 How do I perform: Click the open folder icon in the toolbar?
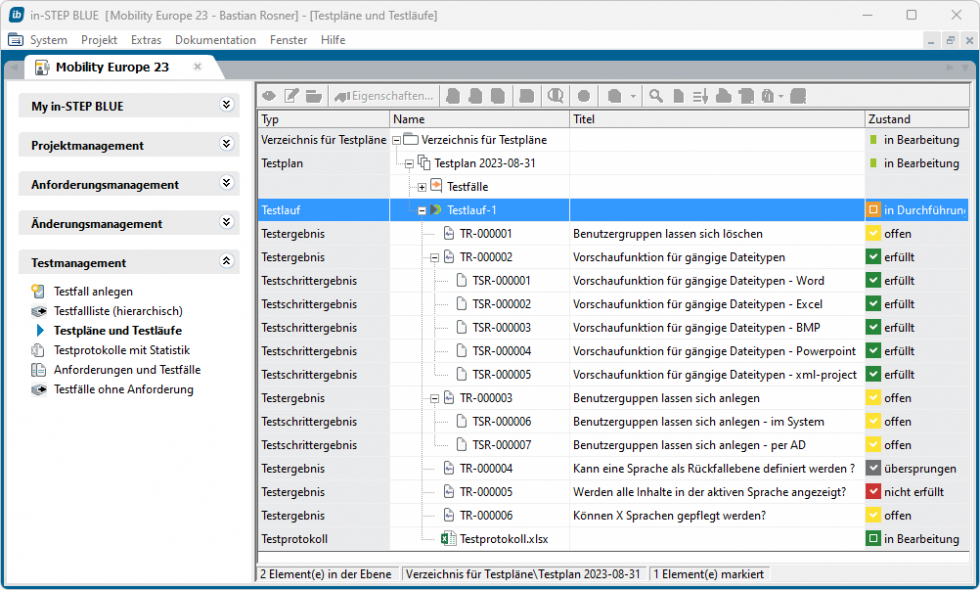[x=313, y=96]
